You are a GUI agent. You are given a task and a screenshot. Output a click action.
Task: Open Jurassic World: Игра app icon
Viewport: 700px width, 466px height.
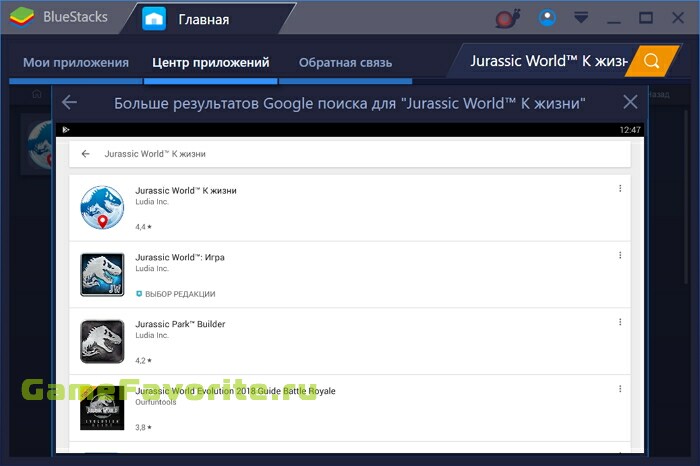coord(102,275)
